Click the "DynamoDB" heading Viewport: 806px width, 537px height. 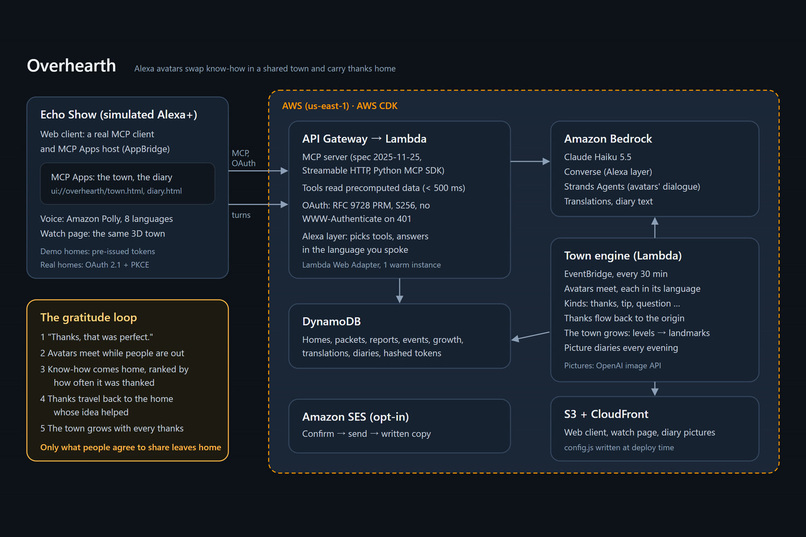[x=332, y=322]
